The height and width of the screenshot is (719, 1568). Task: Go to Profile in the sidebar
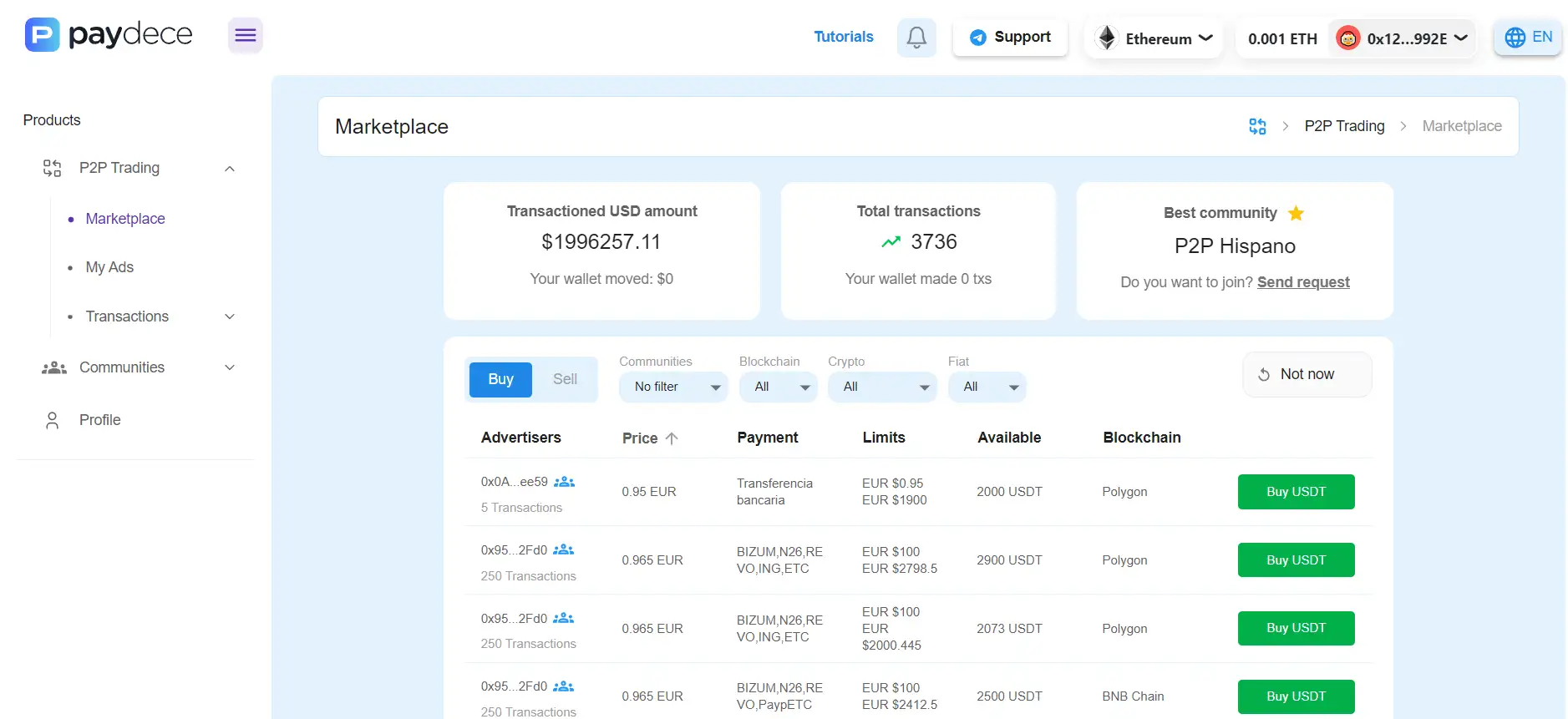click(x=99, y=420)
